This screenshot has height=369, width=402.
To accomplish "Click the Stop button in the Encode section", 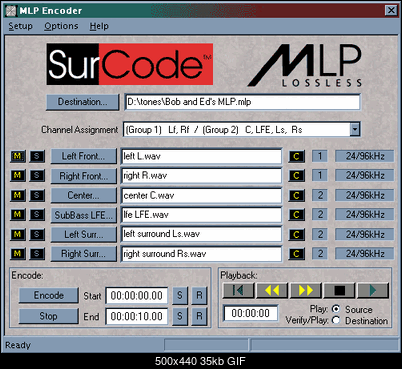I will [x=49, y=316].
